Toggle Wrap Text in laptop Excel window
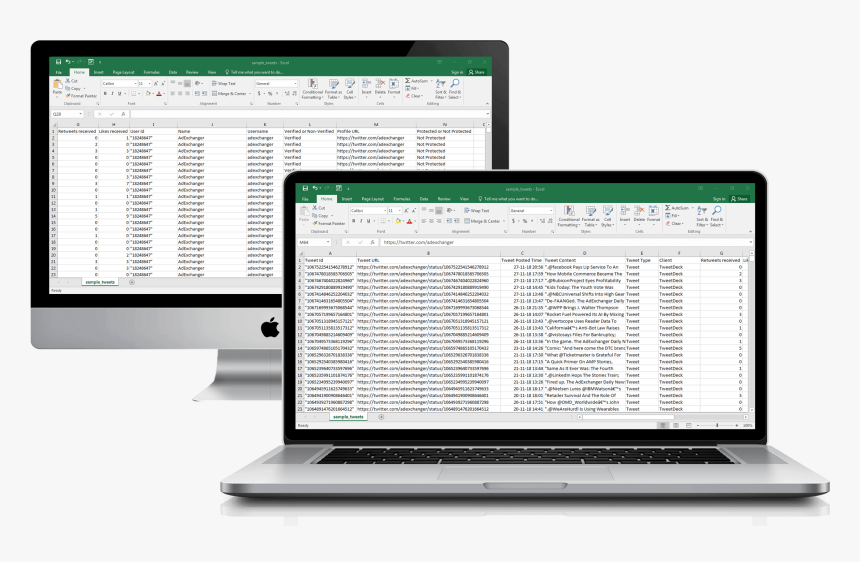 pyautogui.click(x=476, y=211)
